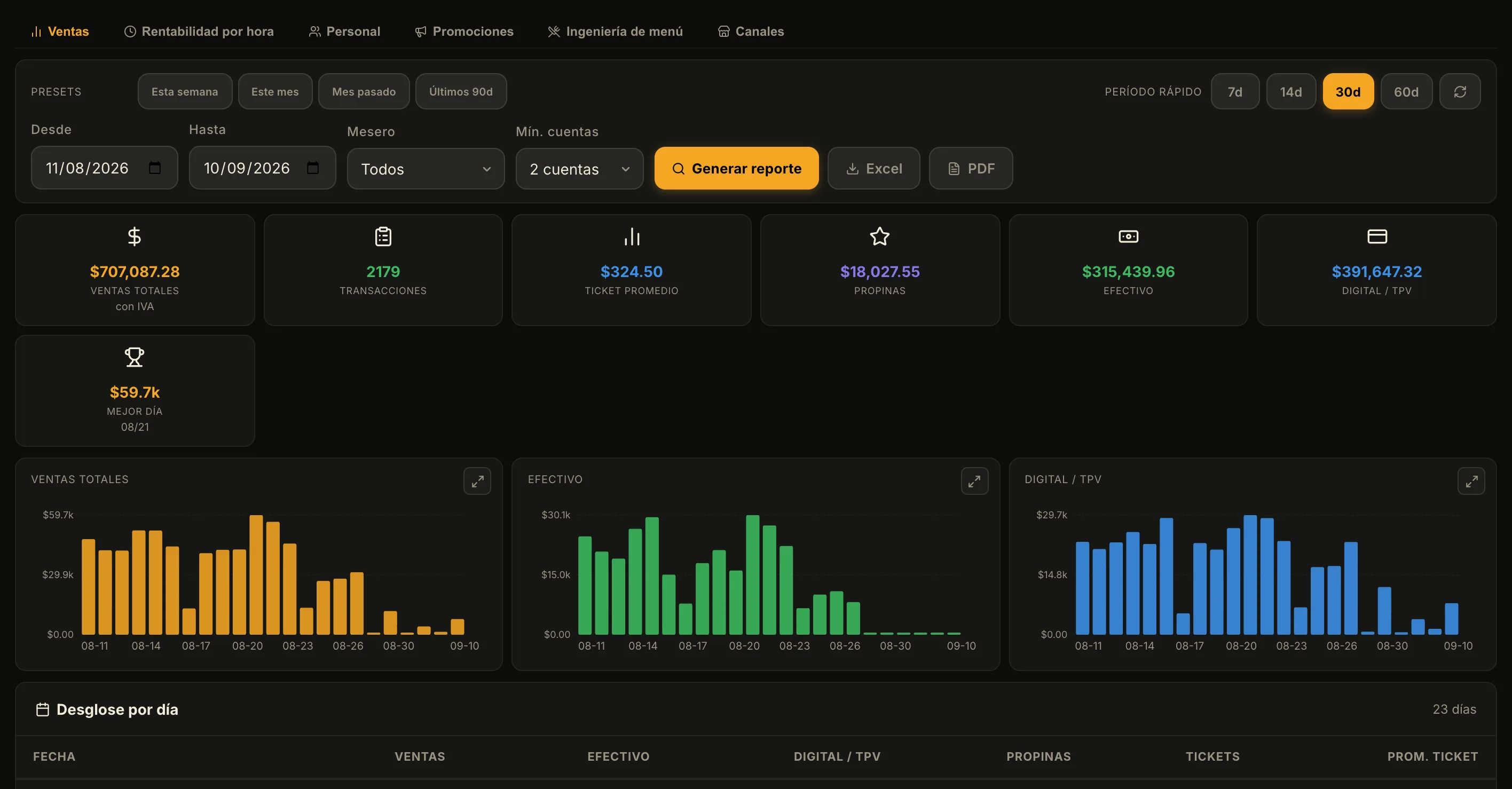Apply the Esta semana preset
Viewport: 1512px width, 789px height.
[x=185, y=92]
